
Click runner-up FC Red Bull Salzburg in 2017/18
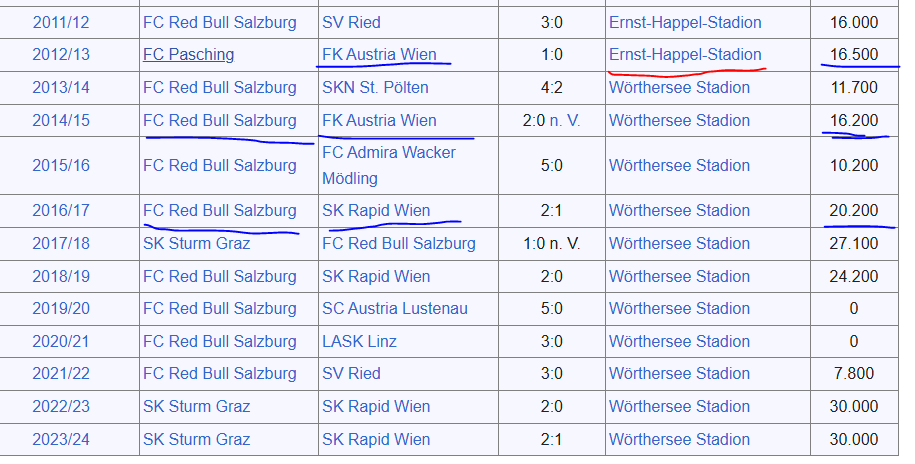click(x=398, y=244)
